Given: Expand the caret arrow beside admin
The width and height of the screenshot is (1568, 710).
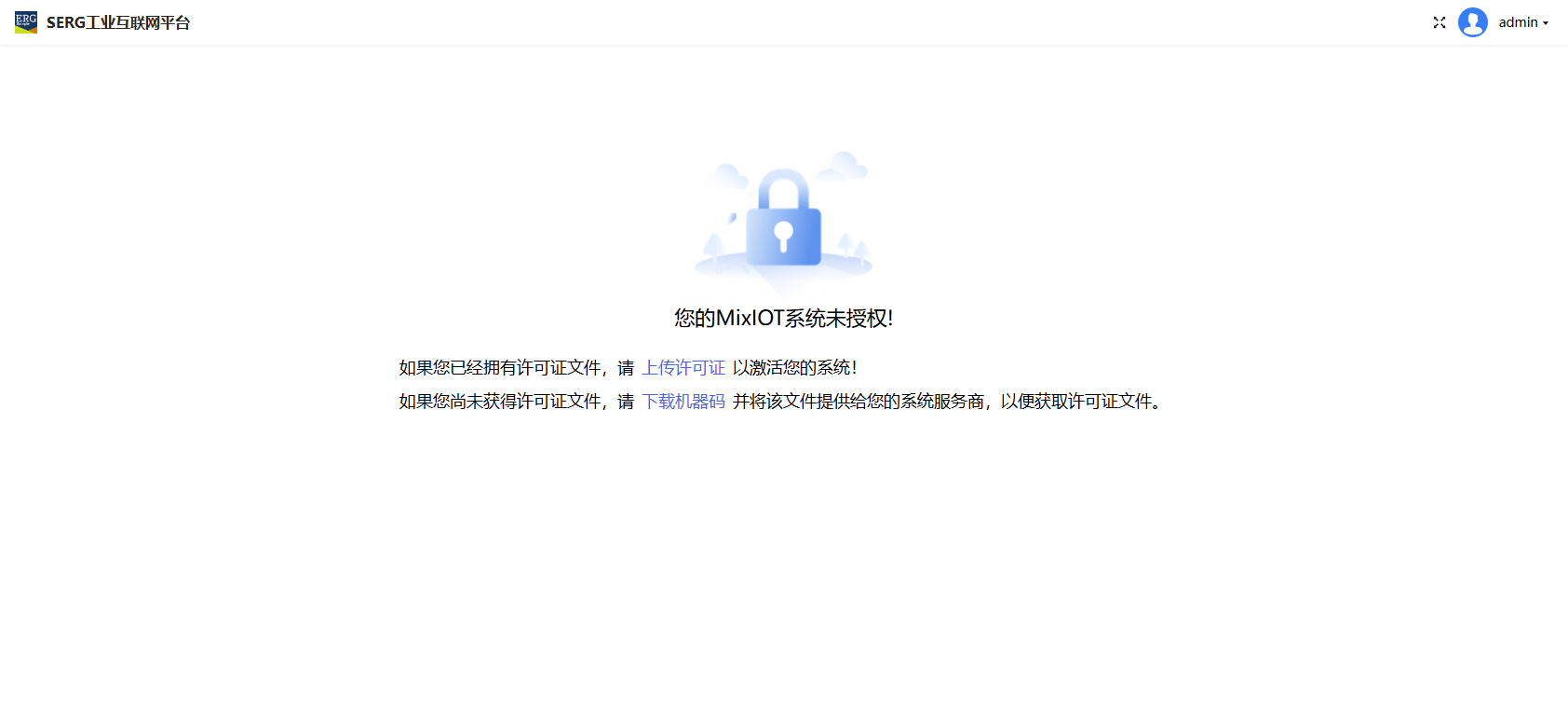Looking at the screenshot, I should pos(1546,23).
